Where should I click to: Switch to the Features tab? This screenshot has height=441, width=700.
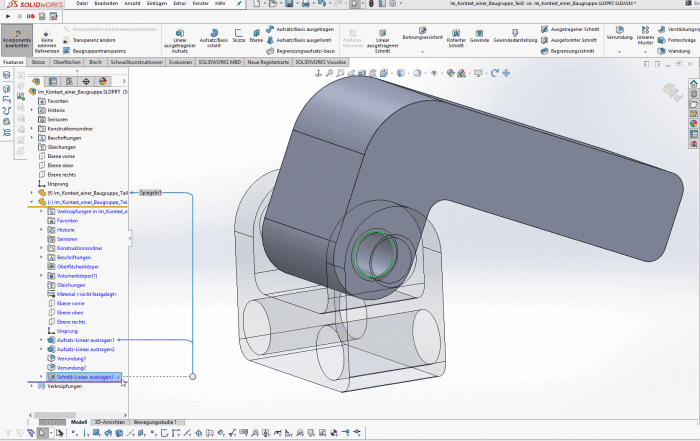pos(13,62)
